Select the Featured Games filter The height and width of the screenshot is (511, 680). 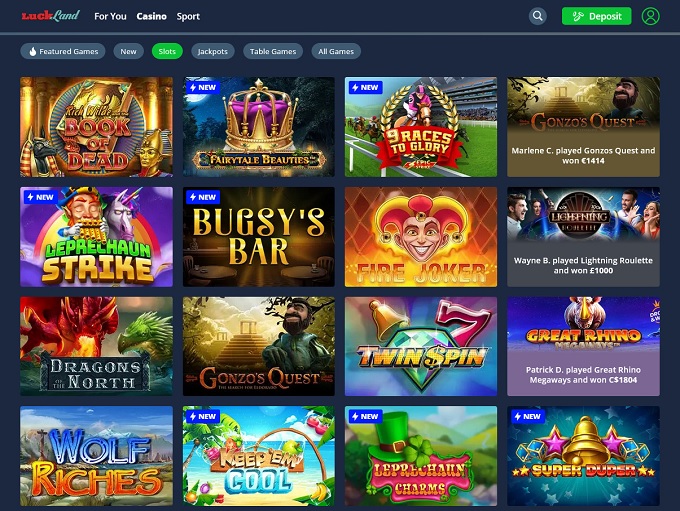(63, 51)
